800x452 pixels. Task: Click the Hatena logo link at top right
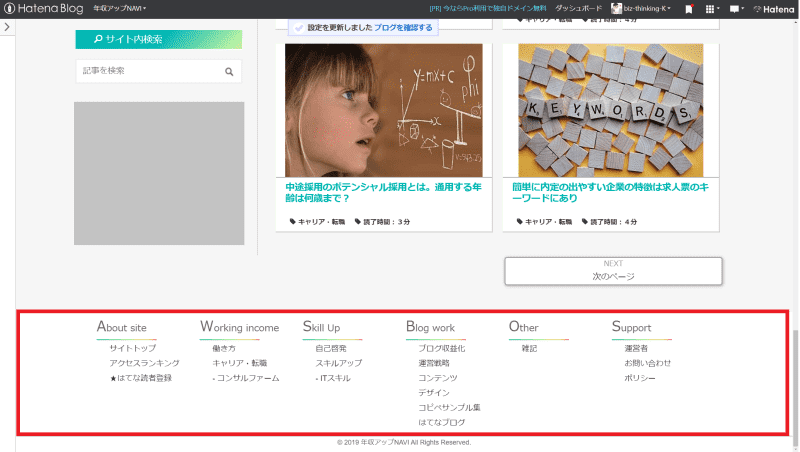774,9
